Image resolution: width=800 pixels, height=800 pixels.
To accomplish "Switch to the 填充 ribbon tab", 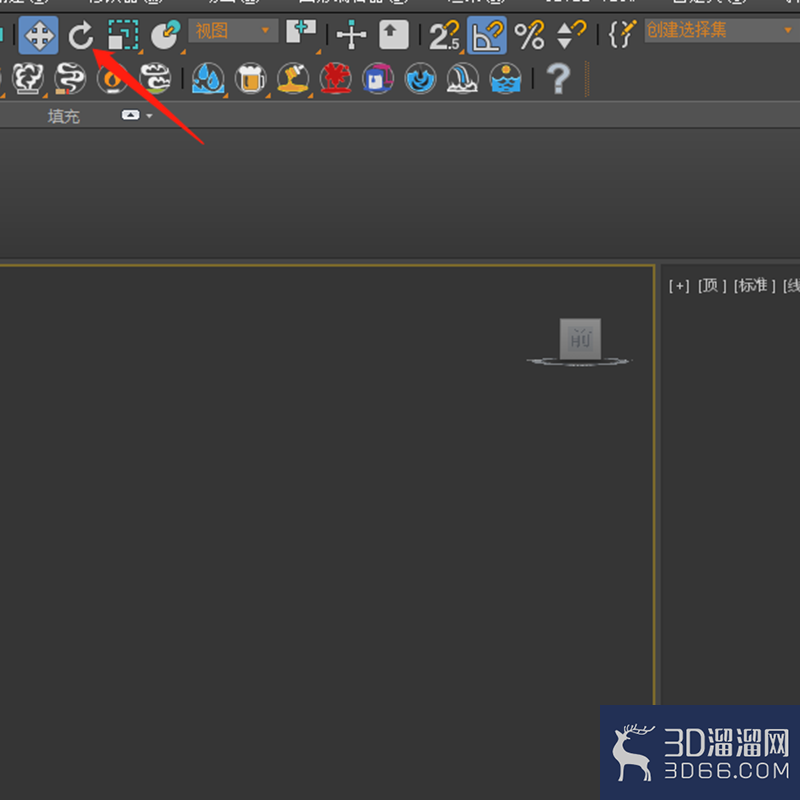I will [x=64, y=116].
